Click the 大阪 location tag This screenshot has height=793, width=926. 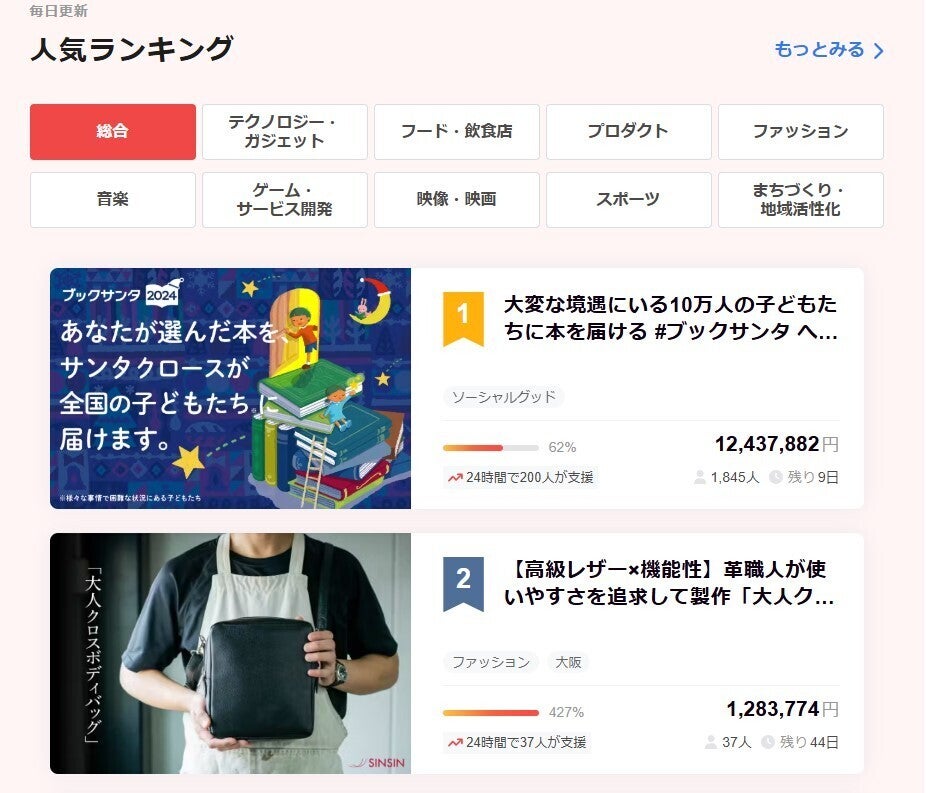point(568,662)
